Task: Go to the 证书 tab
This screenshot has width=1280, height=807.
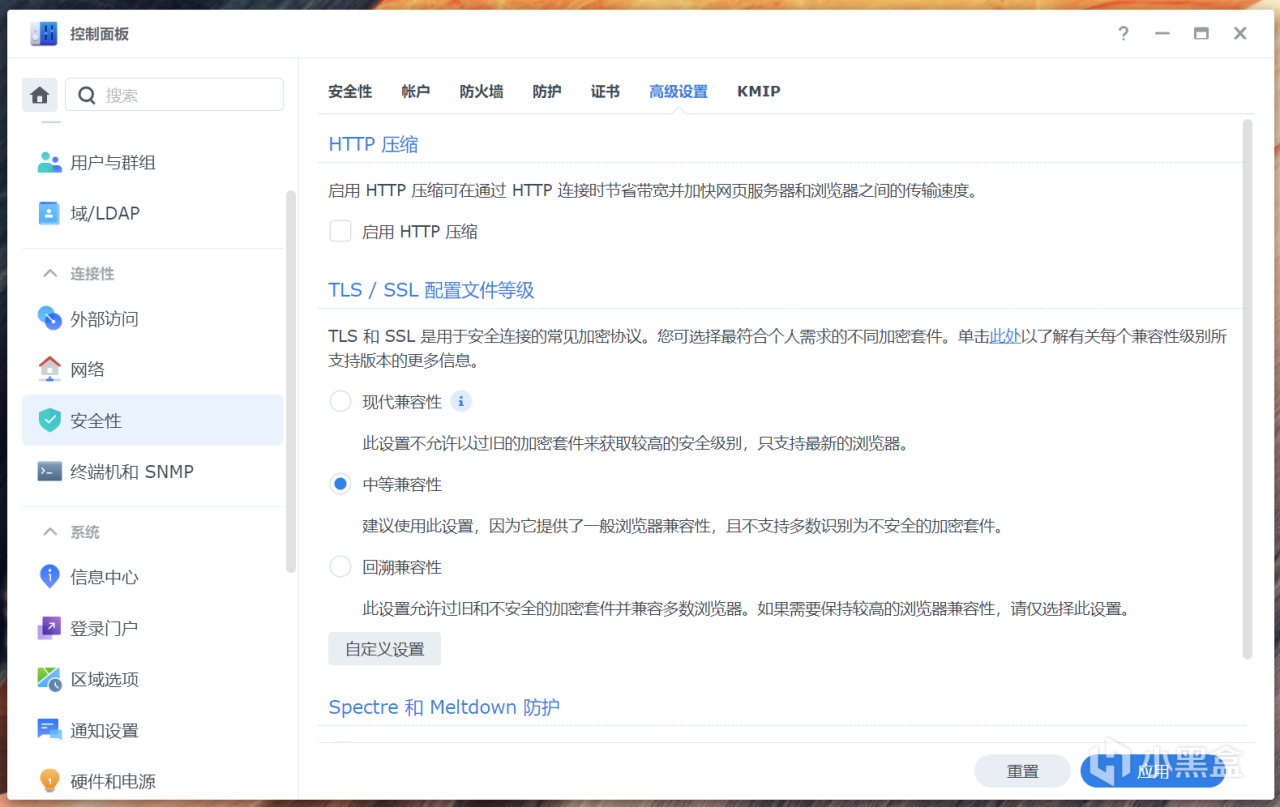Action: point(605,92)
